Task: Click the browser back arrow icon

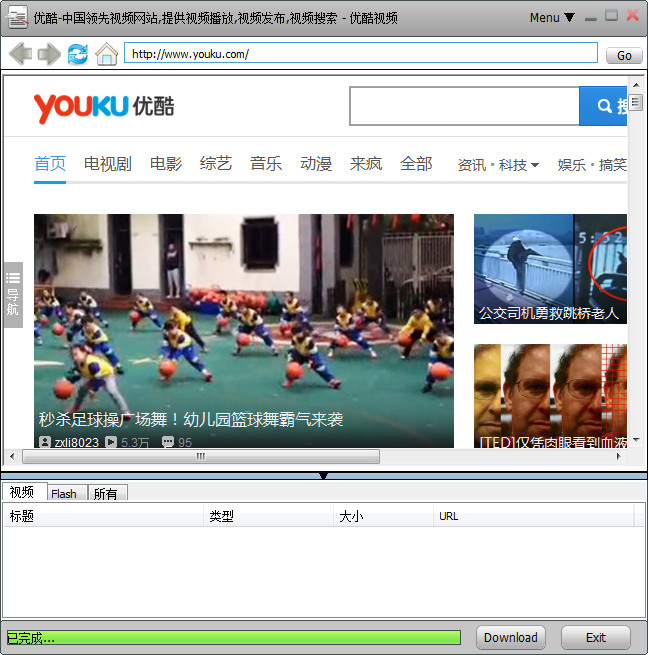Action: pyautogui.click(x=20, y=54)
